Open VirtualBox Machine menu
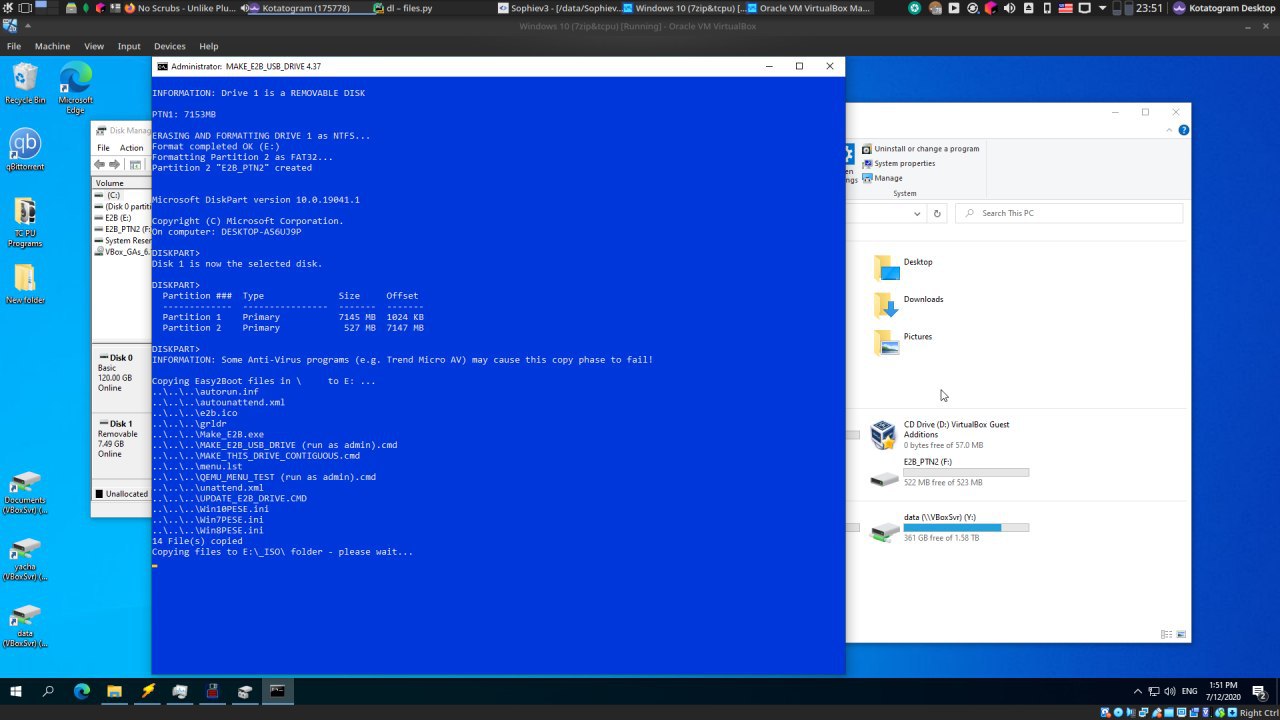 pyautogui.click(x=52, y=46)
